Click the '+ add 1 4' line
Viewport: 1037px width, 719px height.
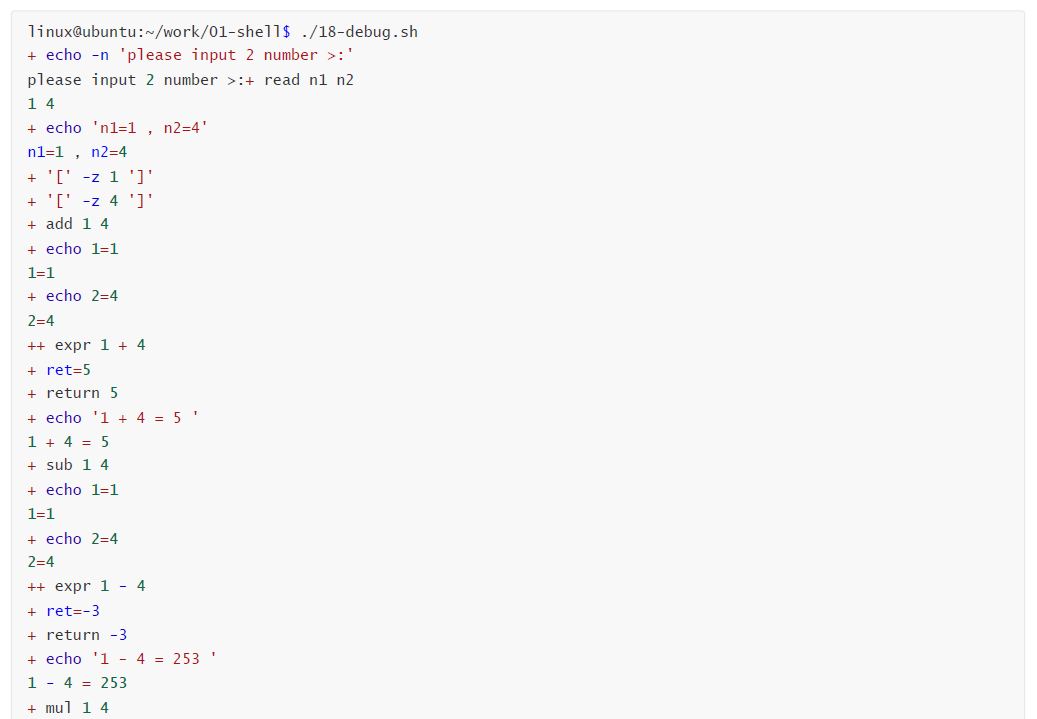68,224
